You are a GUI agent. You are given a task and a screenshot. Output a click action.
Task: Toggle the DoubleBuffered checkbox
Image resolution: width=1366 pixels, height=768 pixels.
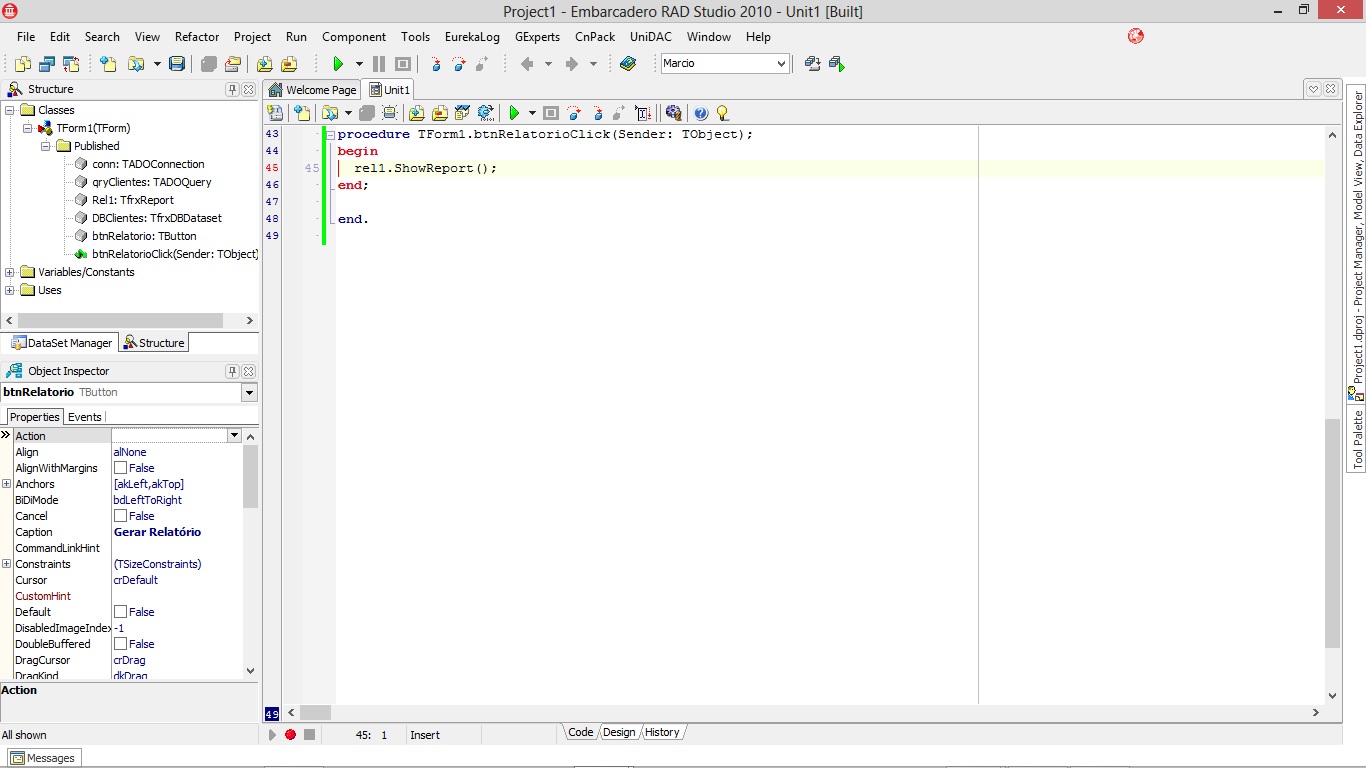pyautogui.click(x=120, y=644)
